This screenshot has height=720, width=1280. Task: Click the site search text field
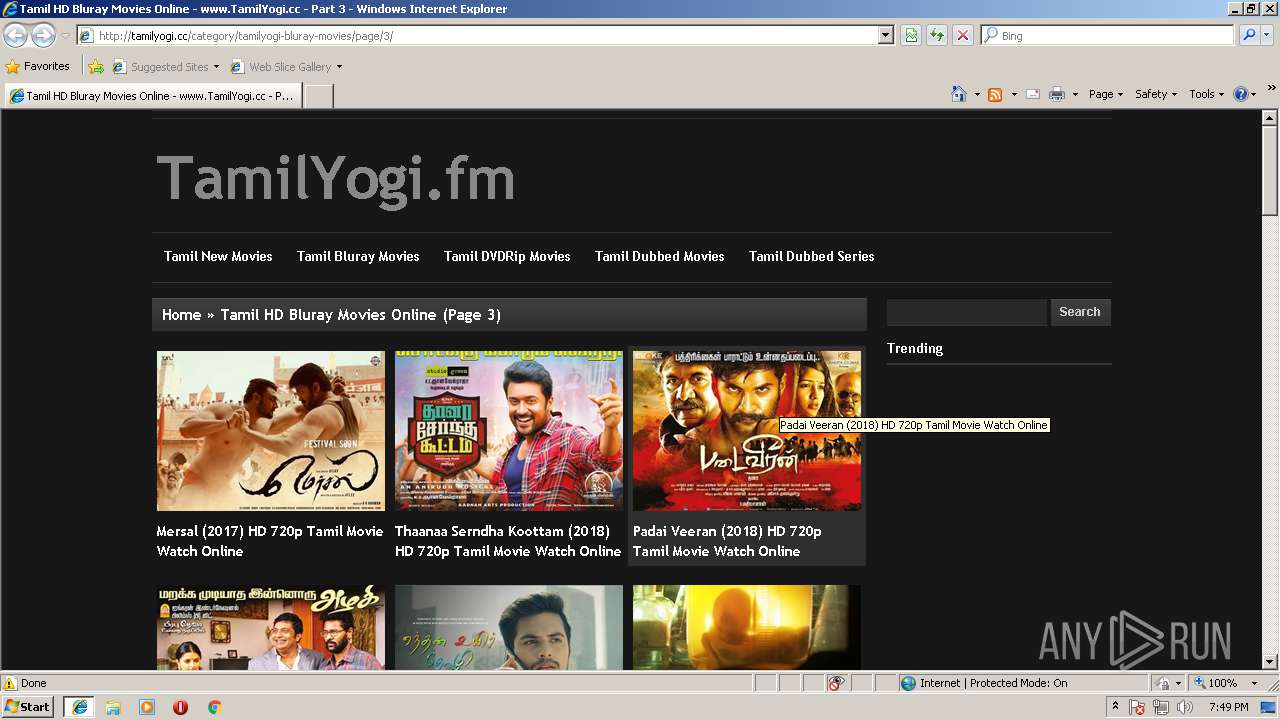966,312
